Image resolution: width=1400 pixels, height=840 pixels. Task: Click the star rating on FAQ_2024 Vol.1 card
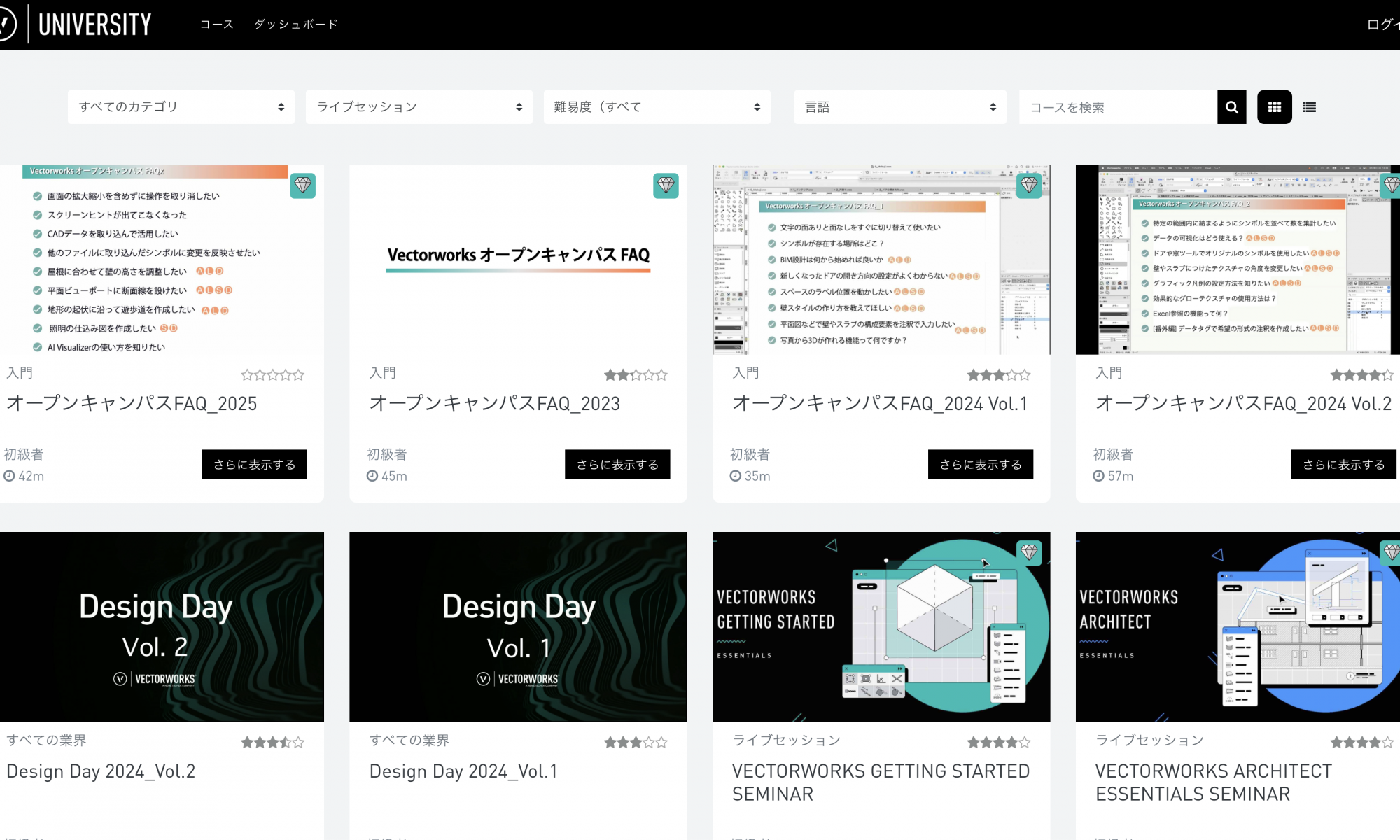coord(999,375)
